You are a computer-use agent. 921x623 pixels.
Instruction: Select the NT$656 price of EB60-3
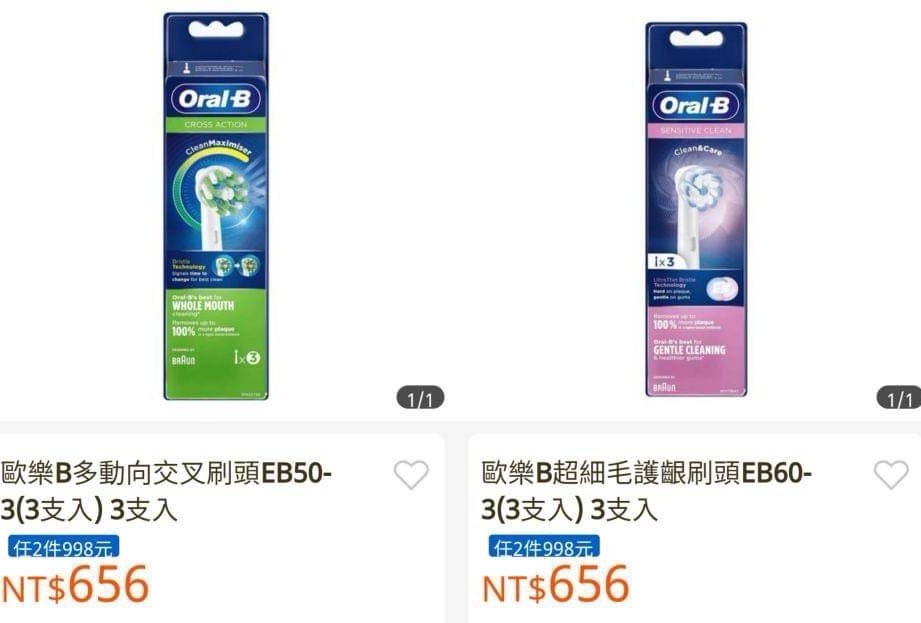pos(556,584)
